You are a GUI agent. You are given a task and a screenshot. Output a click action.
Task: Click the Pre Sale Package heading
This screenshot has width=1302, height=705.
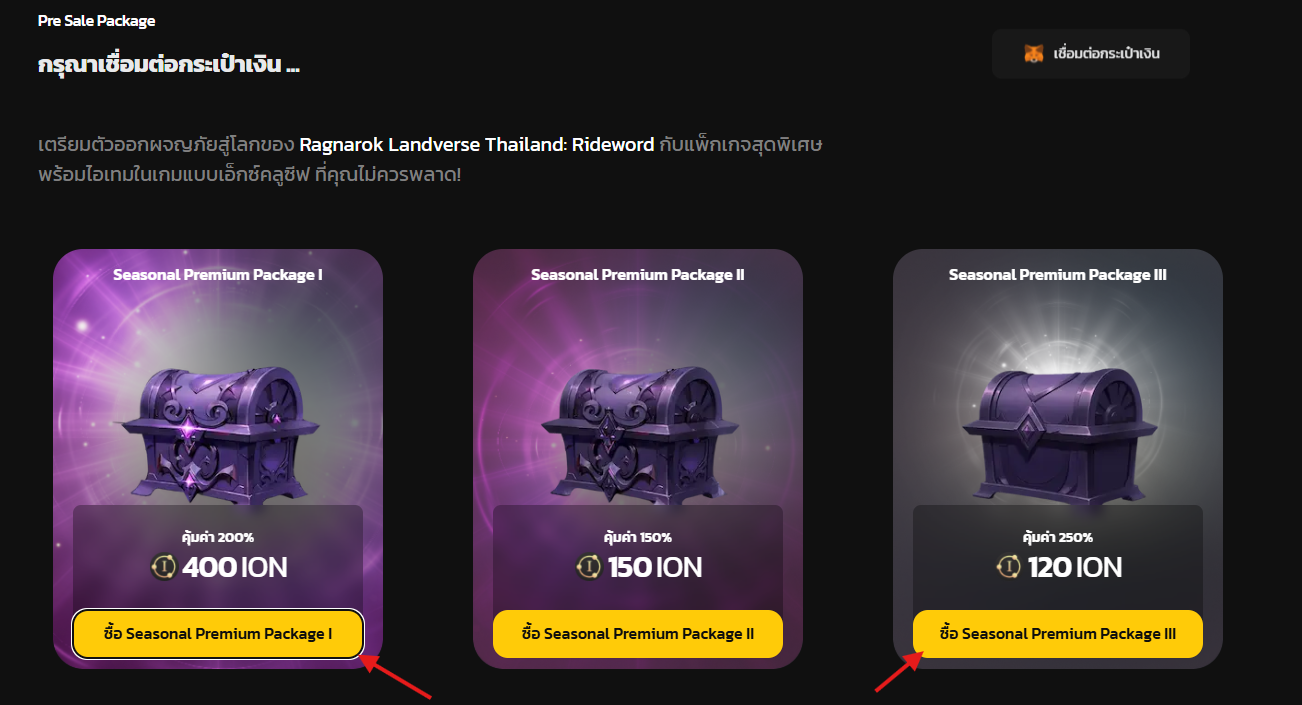pos(96,21)
